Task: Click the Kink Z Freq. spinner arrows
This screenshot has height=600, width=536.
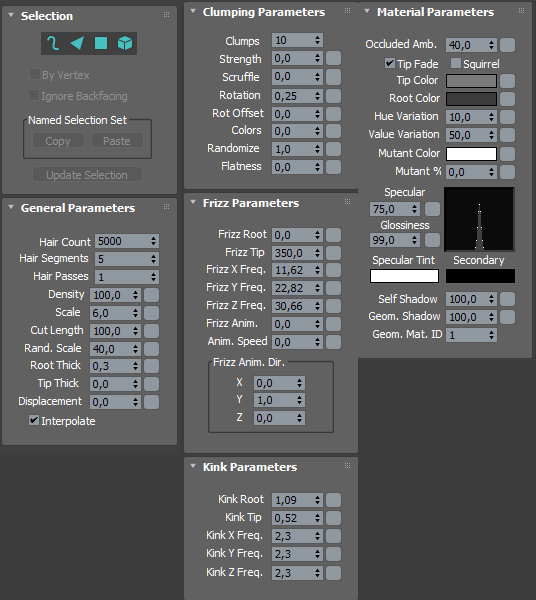Action: 318,573
